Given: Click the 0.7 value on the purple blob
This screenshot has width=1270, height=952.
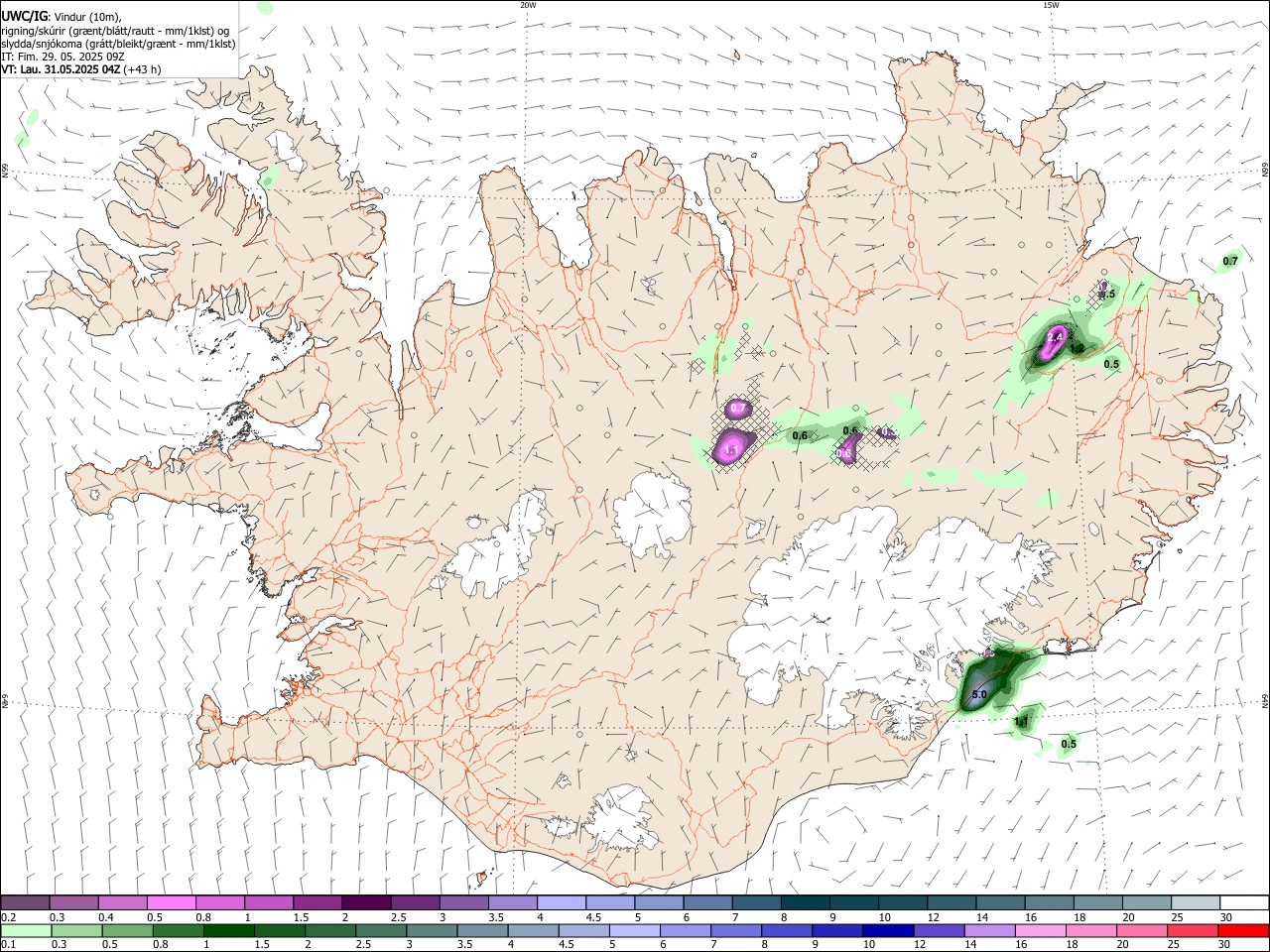Looking at the screenshot, I should click(738, 409).
